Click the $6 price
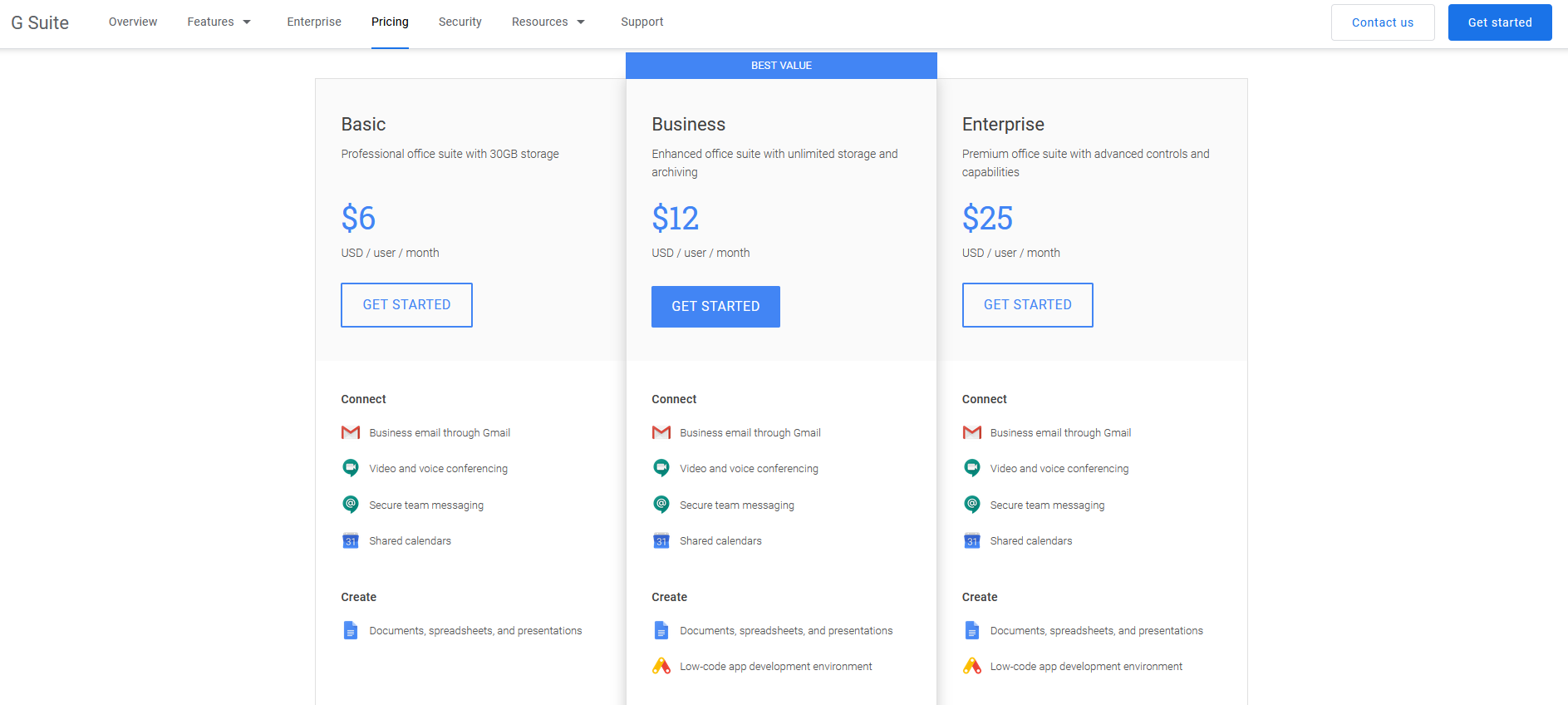Screen dimensions: 1568x705 358,219
